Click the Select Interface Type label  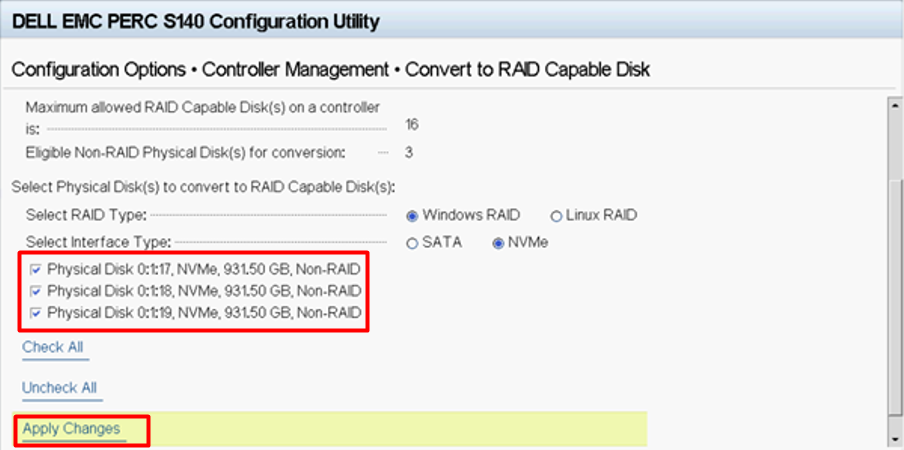click(98, 242)
